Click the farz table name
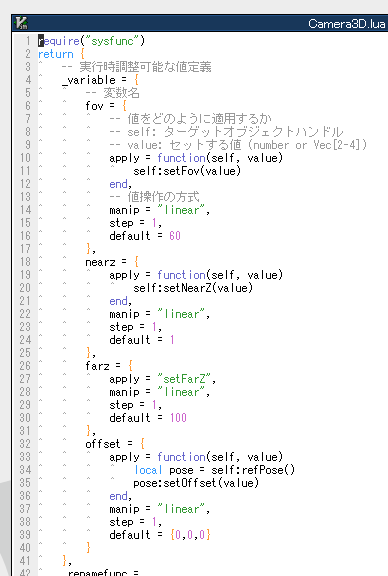Image resolution: width=388 pixels, height=576 pixels. click(x=97, y=366)
